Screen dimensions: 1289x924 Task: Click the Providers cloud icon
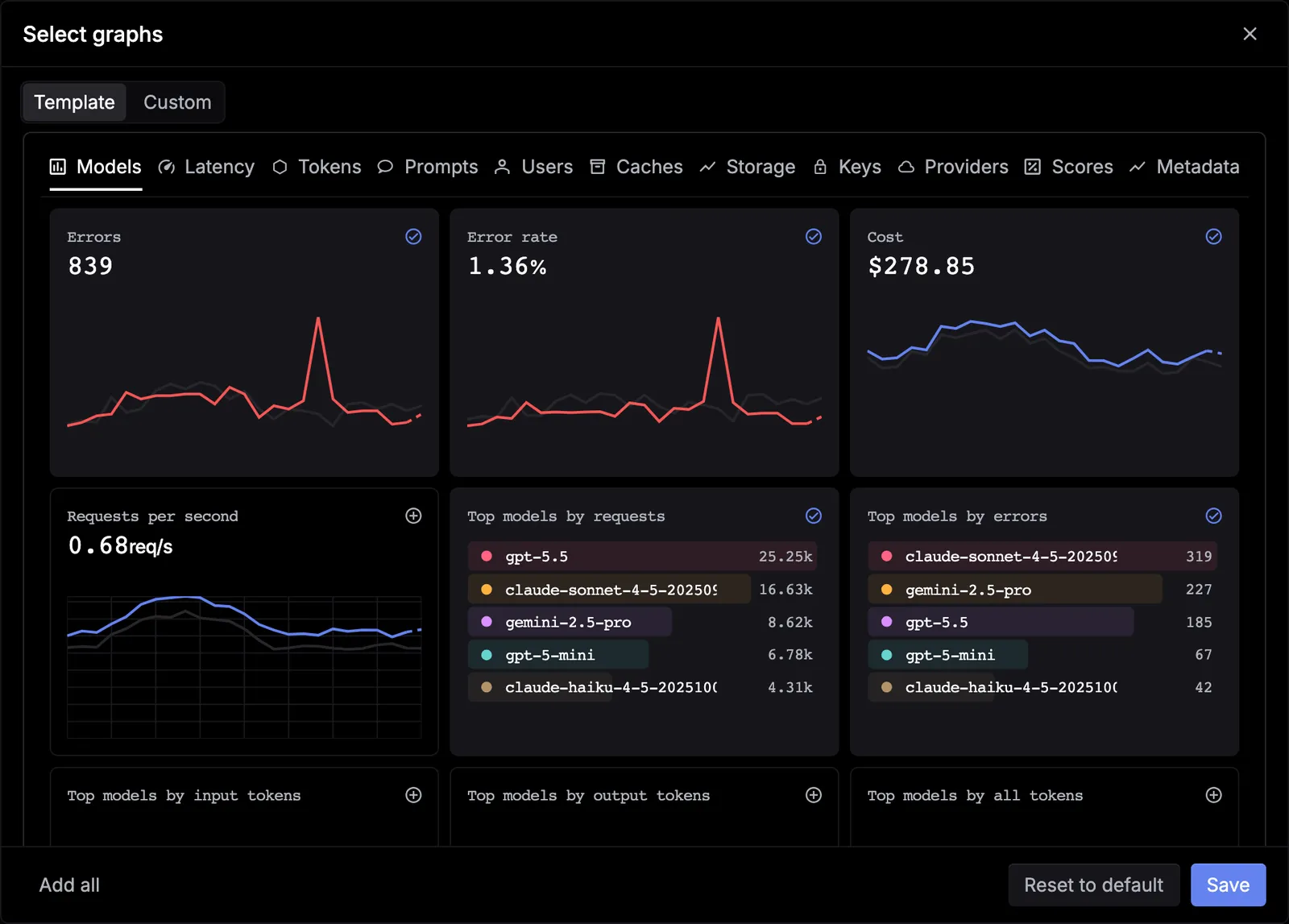(x=906, y=167)
